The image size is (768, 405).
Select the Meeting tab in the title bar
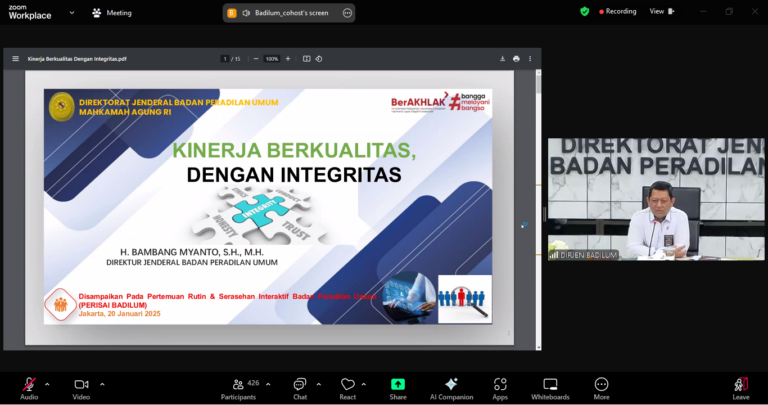(x=112, y=13)
